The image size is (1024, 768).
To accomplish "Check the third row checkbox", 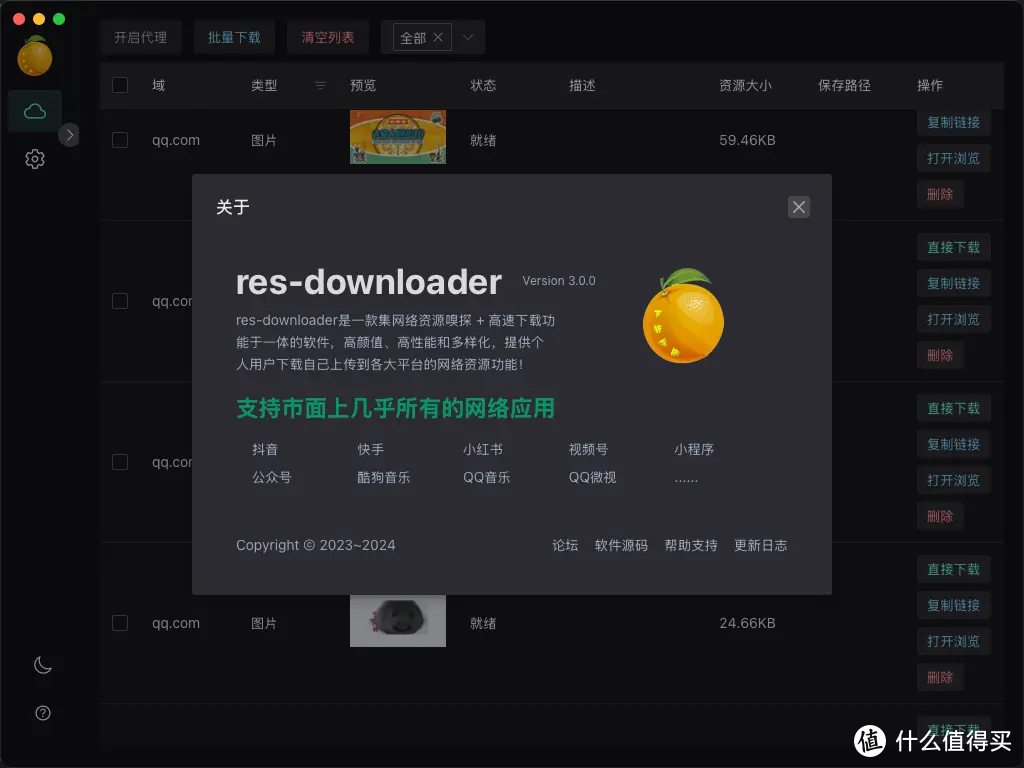I will coord(120,462).
